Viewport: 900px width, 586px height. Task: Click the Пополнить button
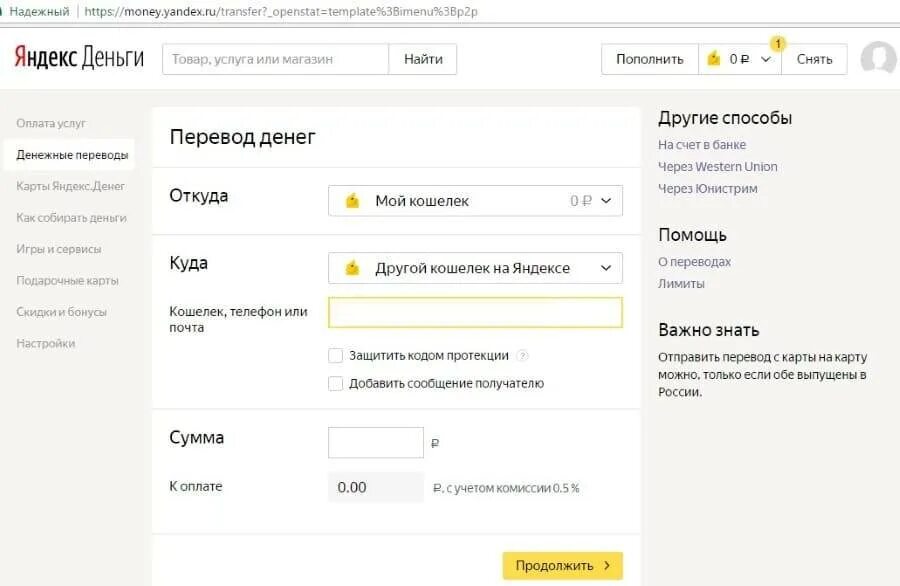(650, 59)
